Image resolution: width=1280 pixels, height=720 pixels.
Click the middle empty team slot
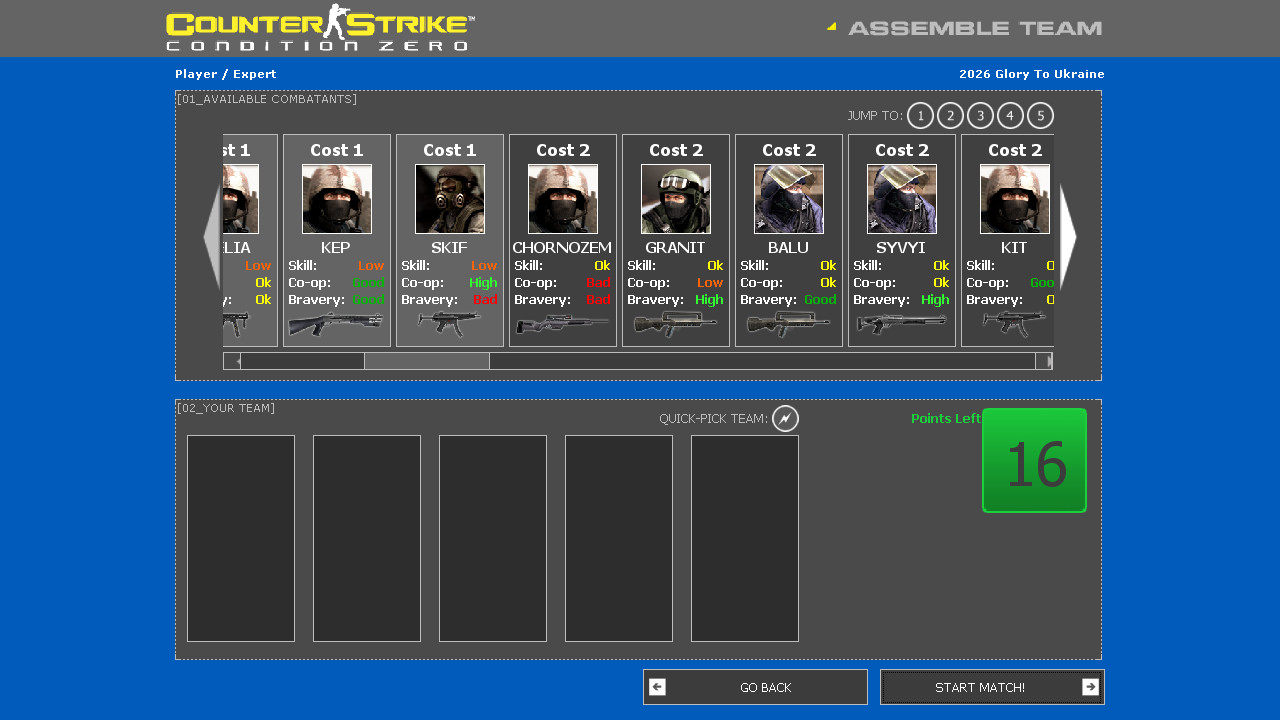[x=493, y=538]
